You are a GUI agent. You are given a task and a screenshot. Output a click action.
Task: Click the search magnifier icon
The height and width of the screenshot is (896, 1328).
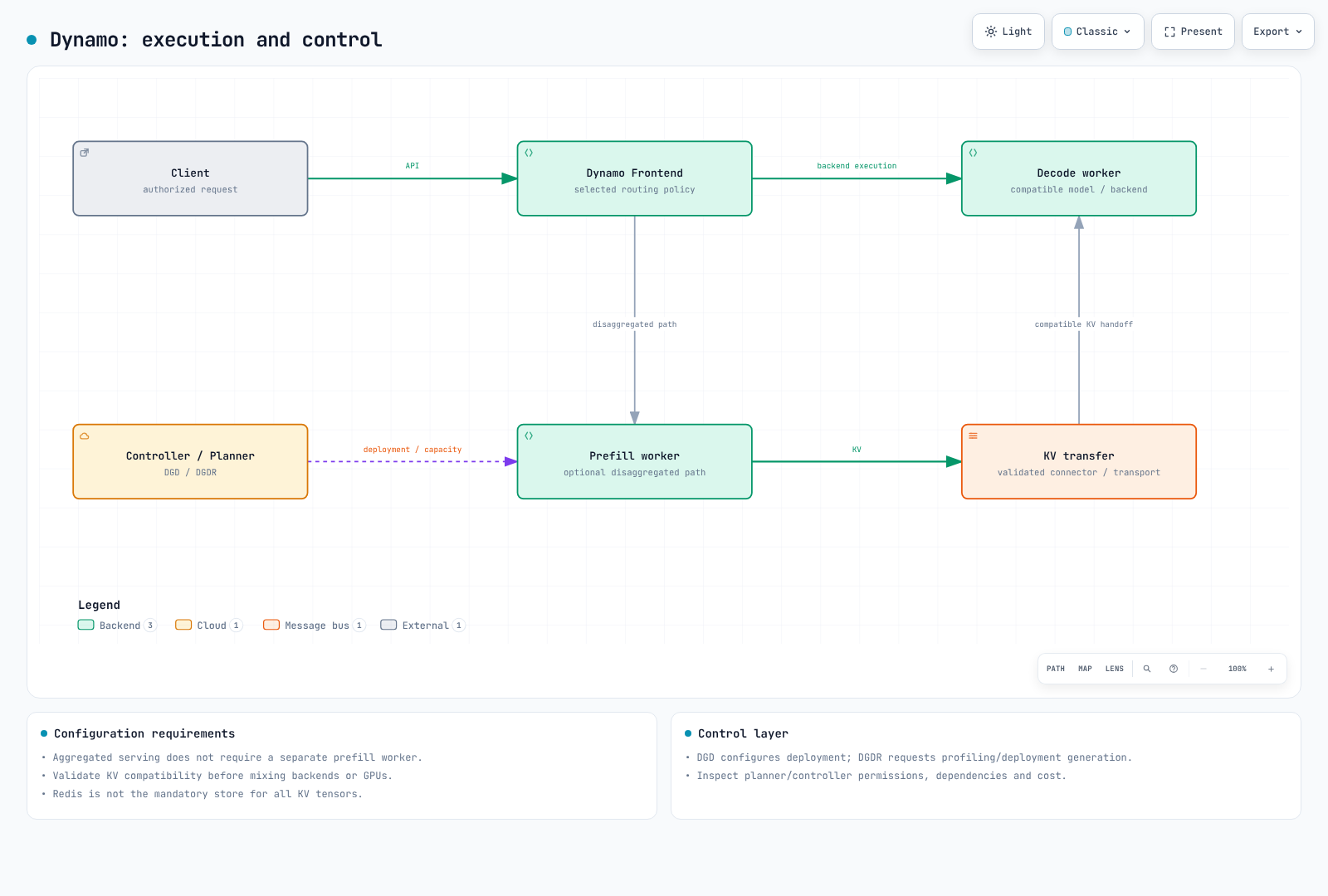[x=1147, y=669]
